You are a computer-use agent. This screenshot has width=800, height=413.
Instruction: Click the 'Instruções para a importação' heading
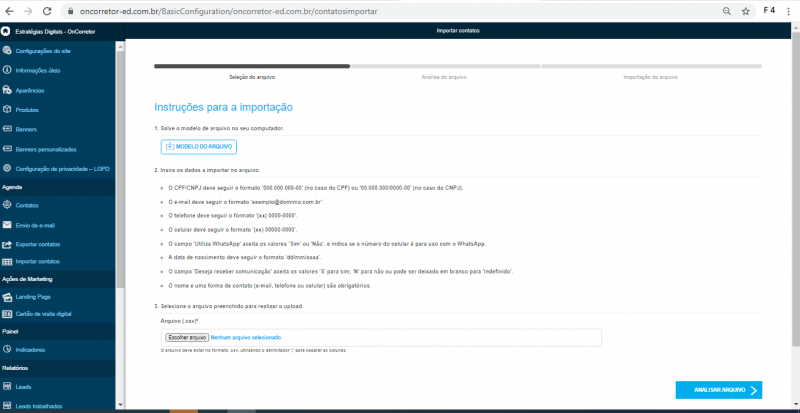coord(223,108)
